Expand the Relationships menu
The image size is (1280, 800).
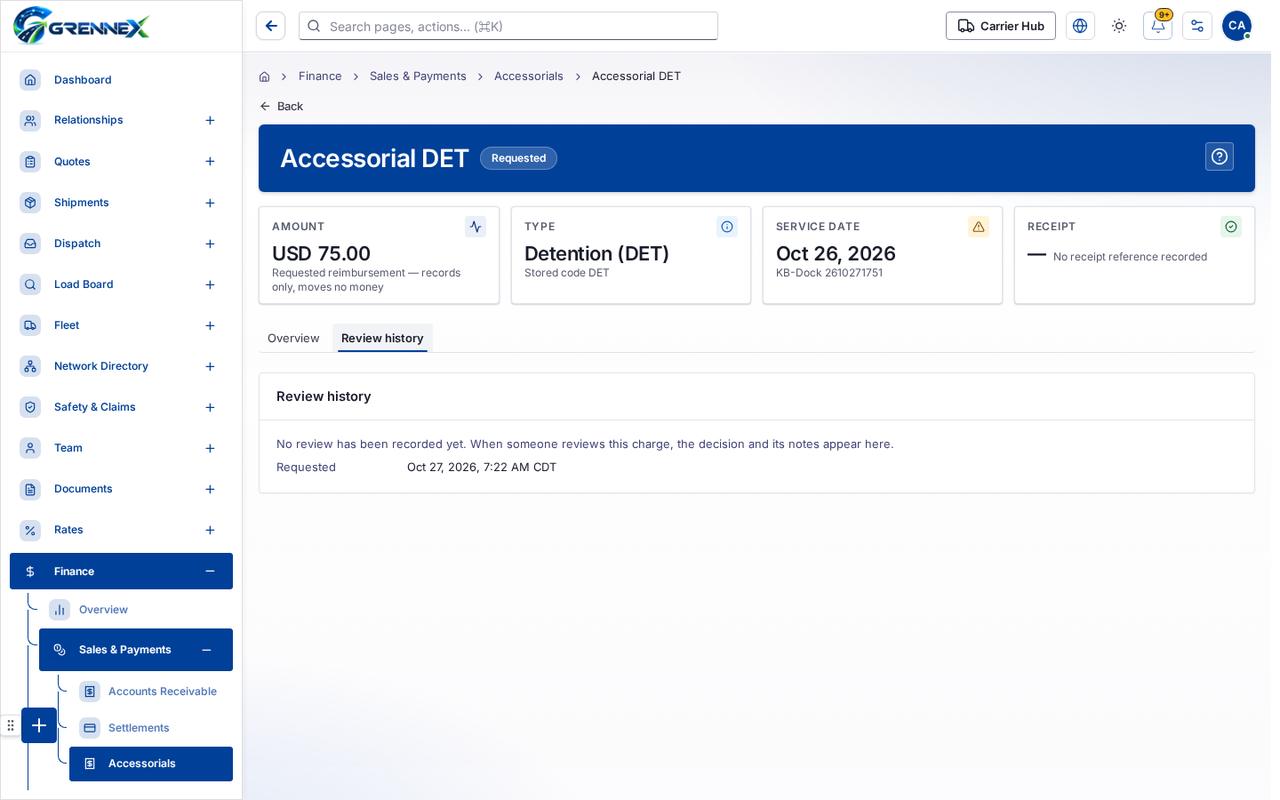(x=210, y=120)
